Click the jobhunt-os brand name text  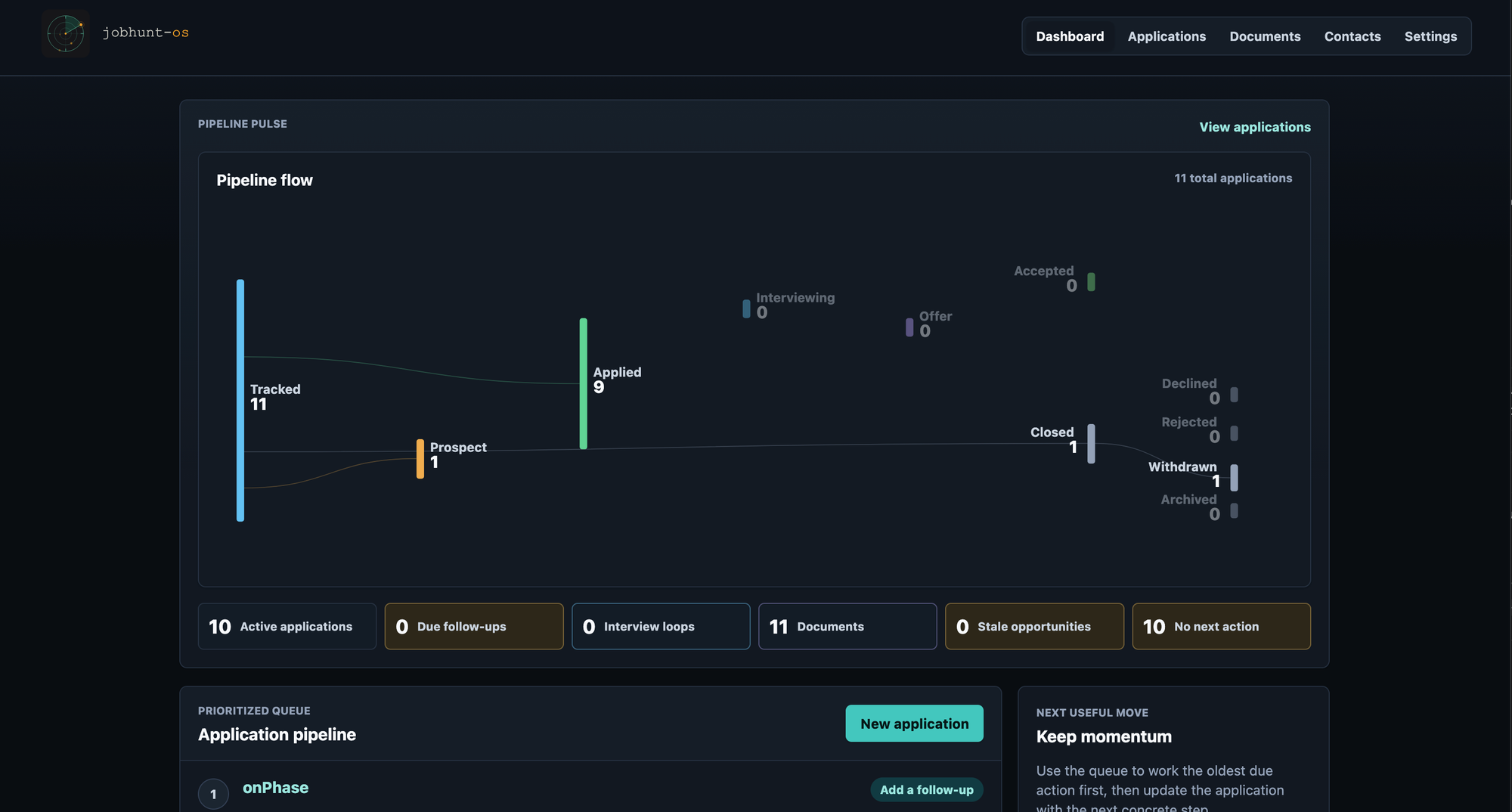(146, 33)
